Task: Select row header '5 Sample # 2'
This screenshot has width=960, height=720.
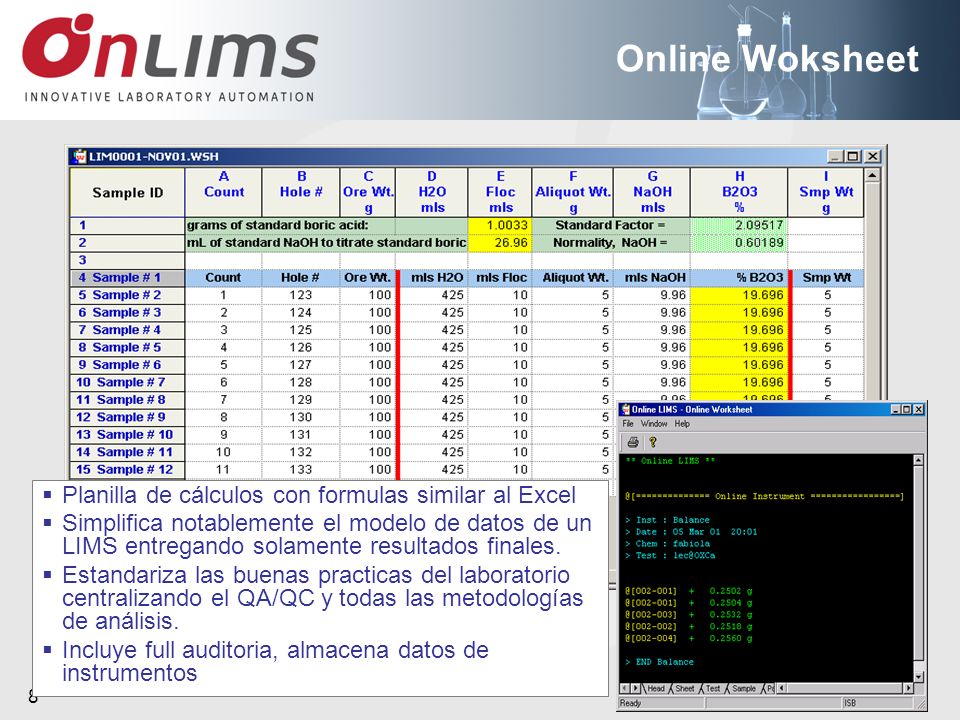Action: (x=127, y=295)
